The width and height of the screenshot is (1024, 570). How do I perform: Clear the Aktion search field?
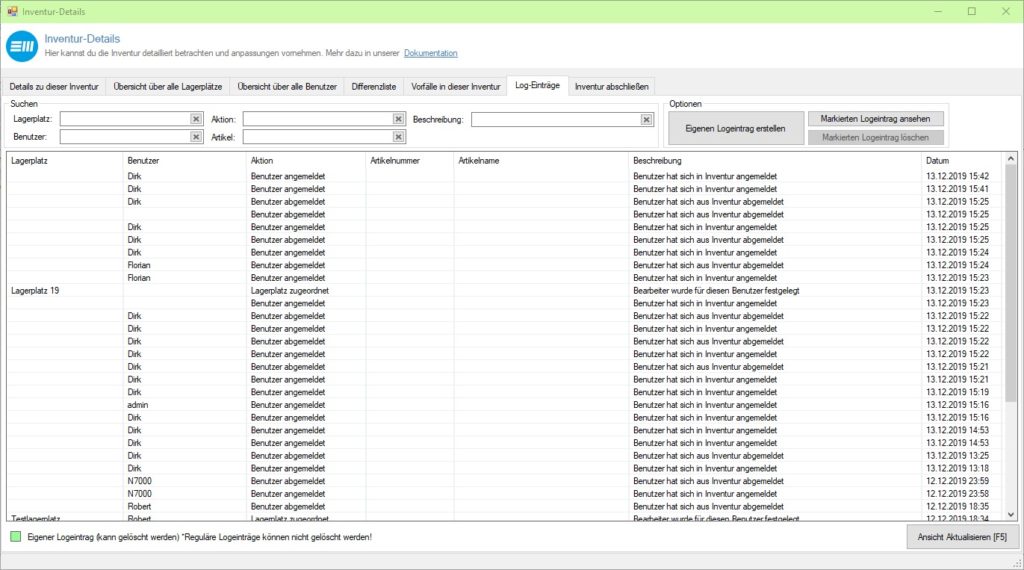point(398,119)
